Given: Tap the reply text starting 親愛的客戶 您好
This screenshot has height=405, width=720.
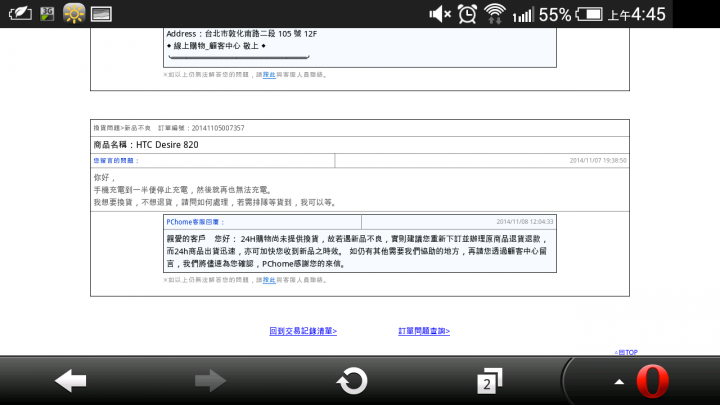Looking at the screenshot, I should 358,239.
